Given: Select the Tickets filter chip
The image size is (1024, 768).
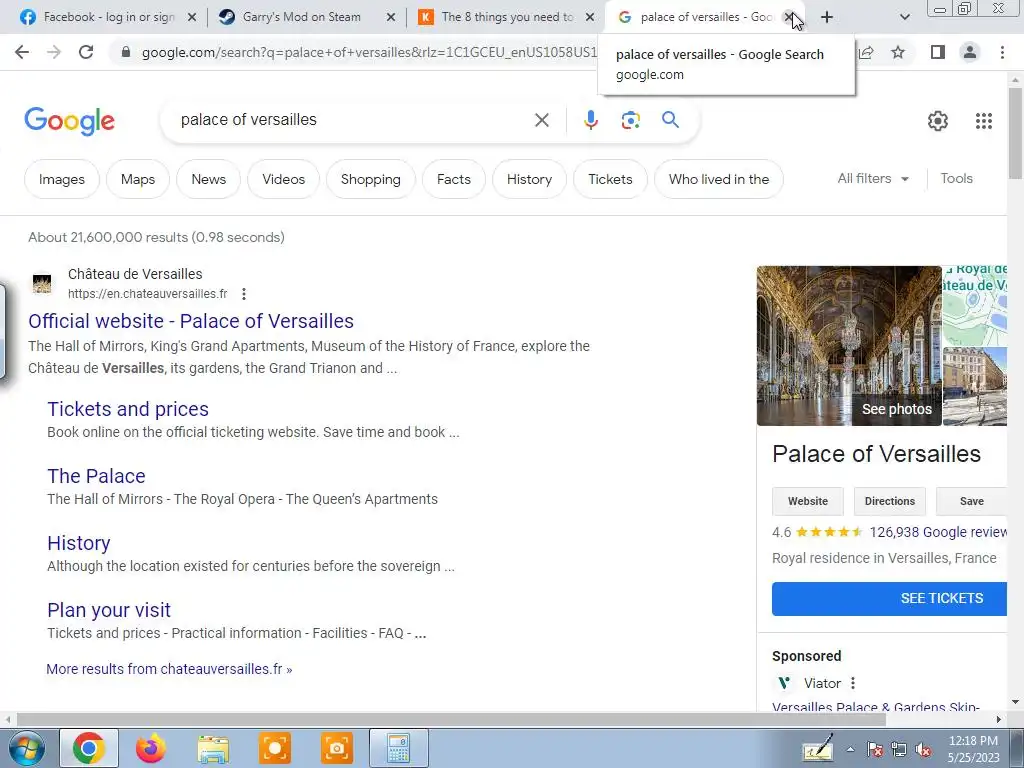Looking at the screenshot, I should (610, 179).
